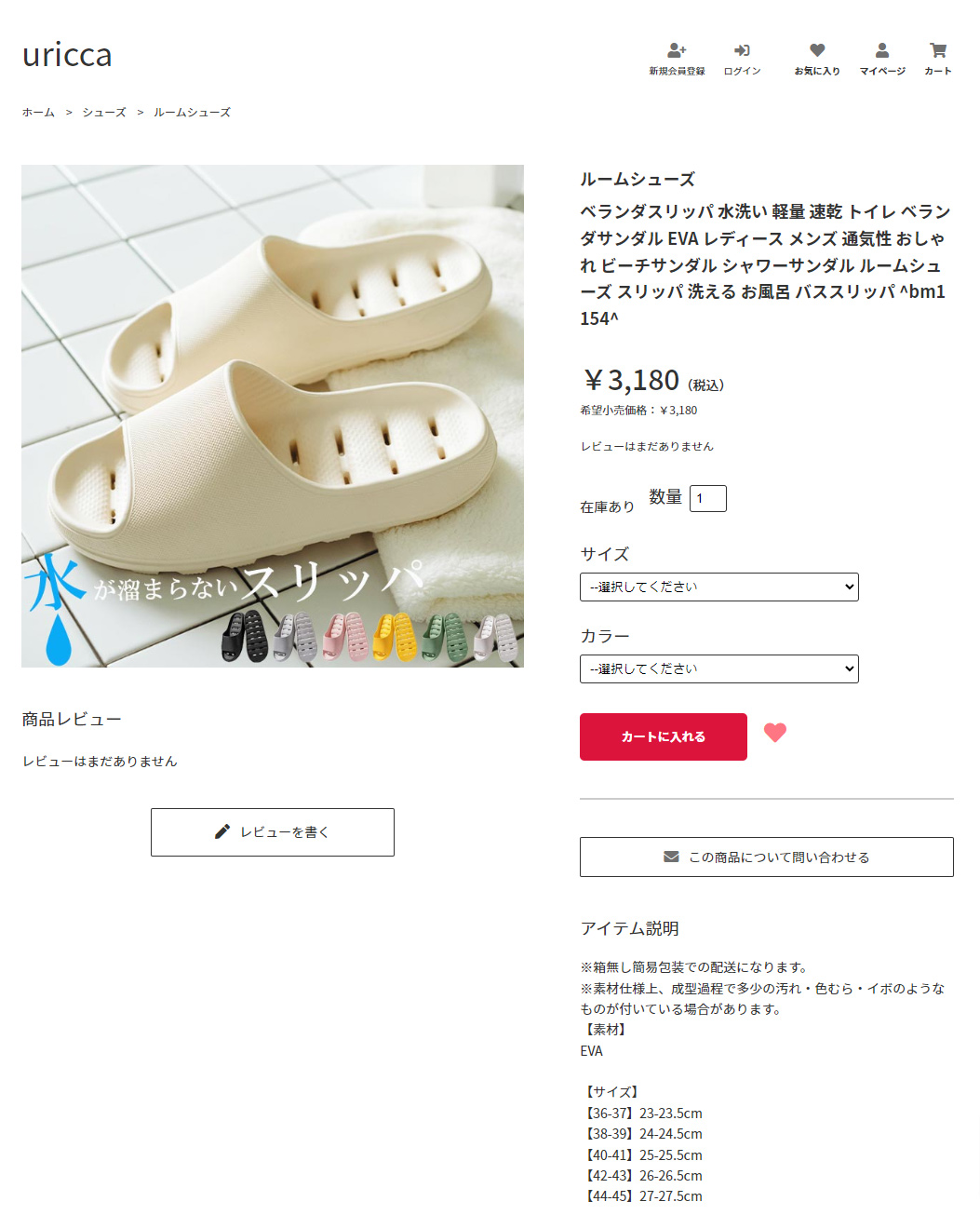
Task: Click the ログイン login icon
Action: pos(742,50)
